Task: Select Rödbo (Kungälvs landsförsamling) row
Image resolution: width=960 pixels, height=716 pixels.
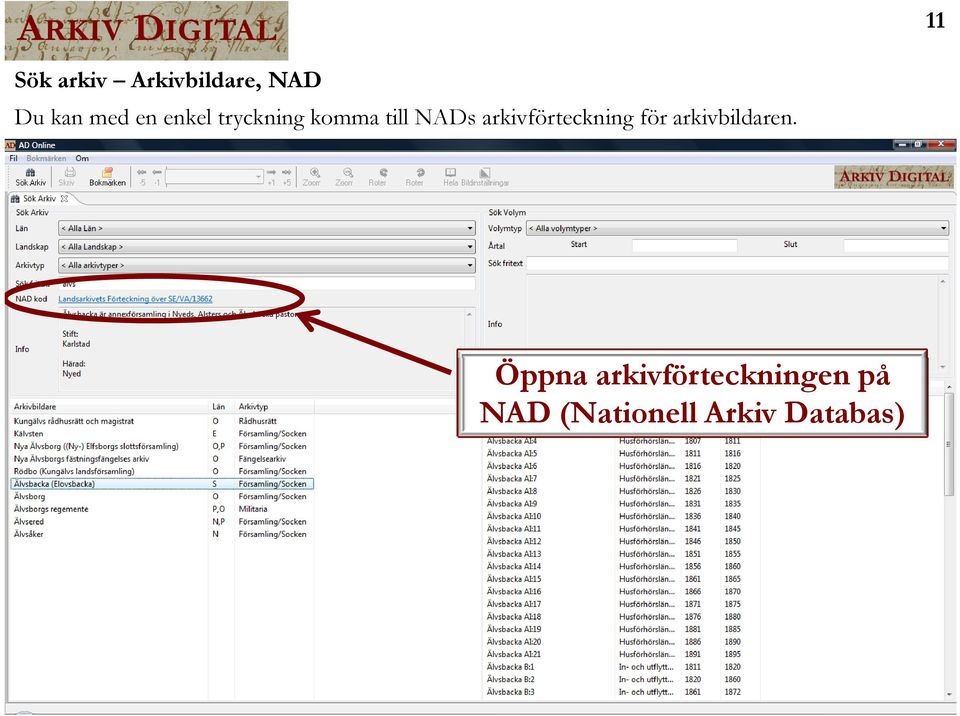Action: (162, 472)
